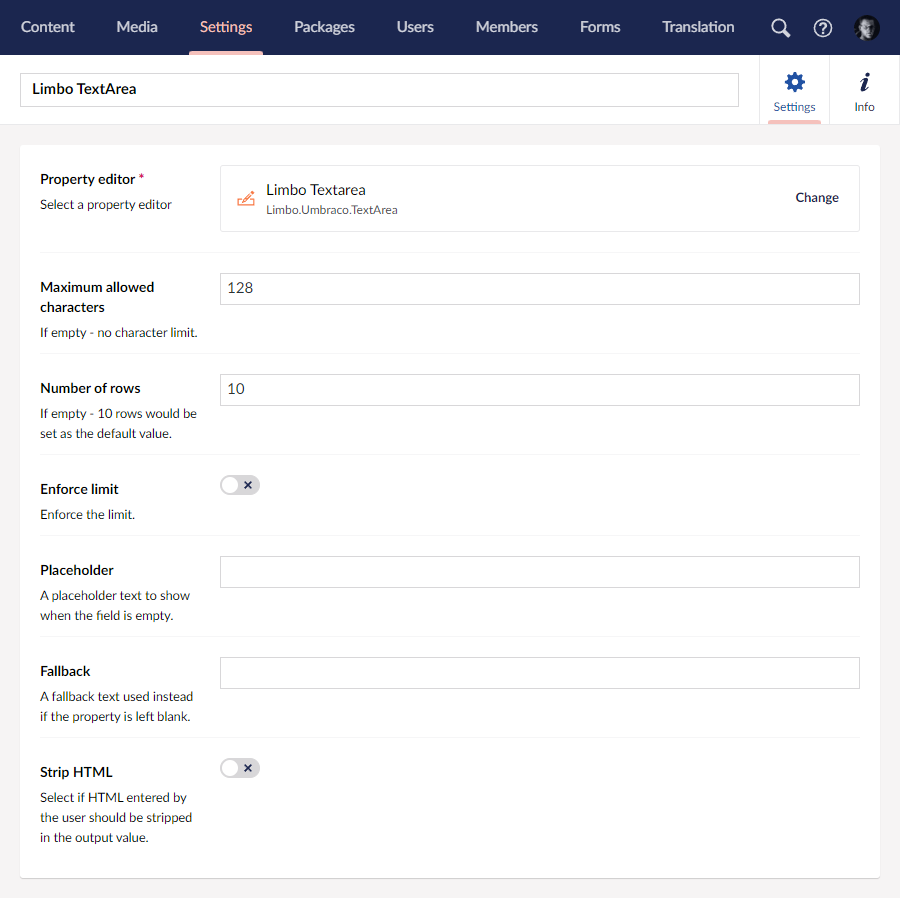
Task: Click Change to pick another property editor
Action: pyautogui.click(x=817, y=197)
